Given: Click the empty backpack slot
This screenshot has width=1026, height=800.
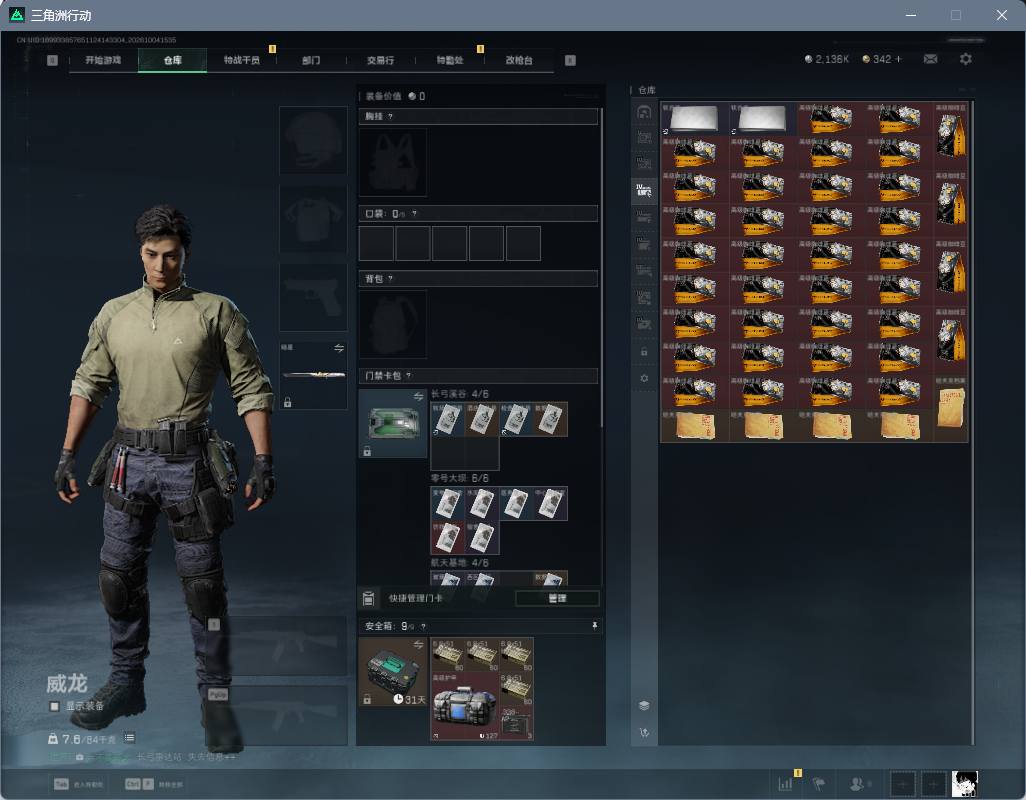Looking at the screenshot, I should point(393,324).
